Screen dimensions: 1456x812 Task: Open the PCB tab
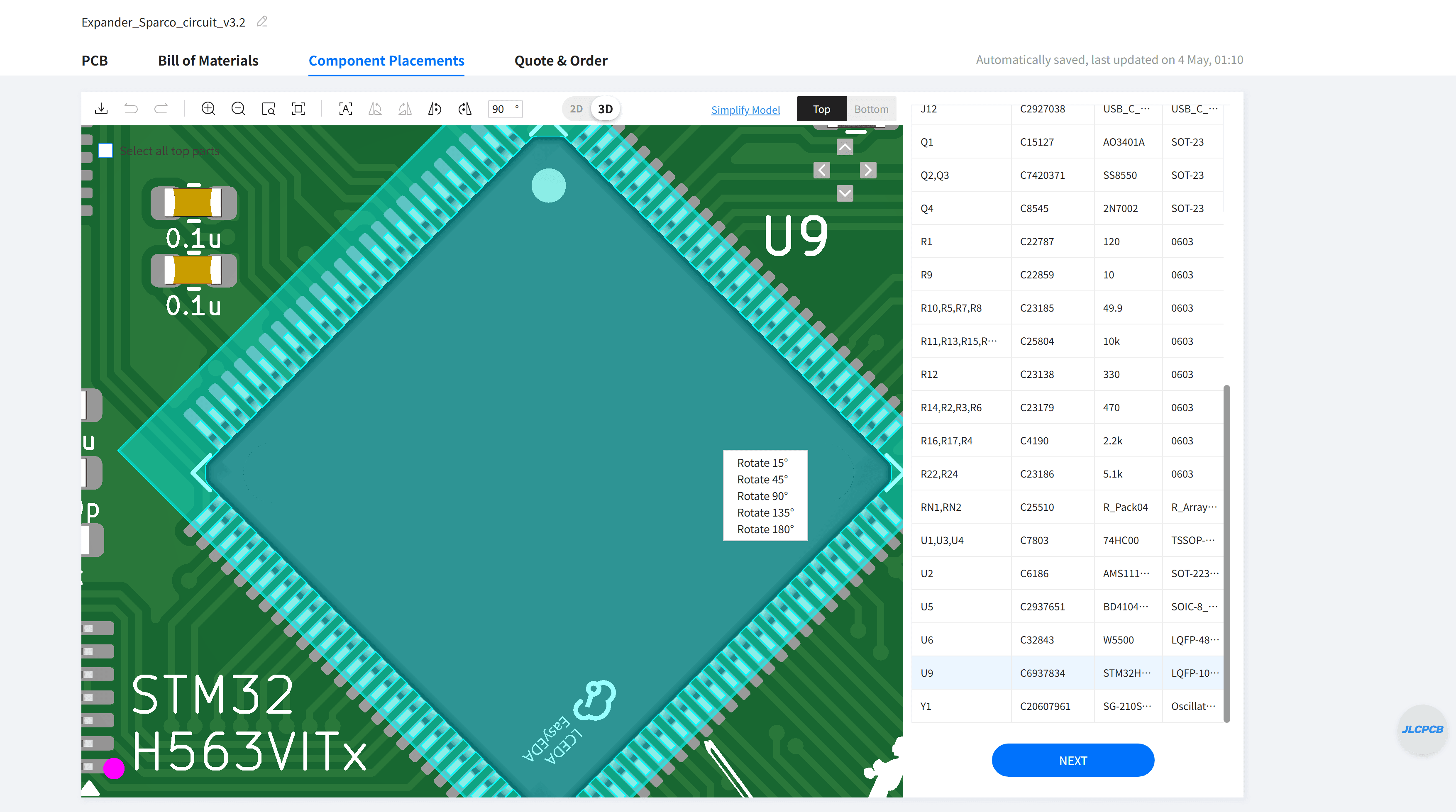click(x=94, y=61)
